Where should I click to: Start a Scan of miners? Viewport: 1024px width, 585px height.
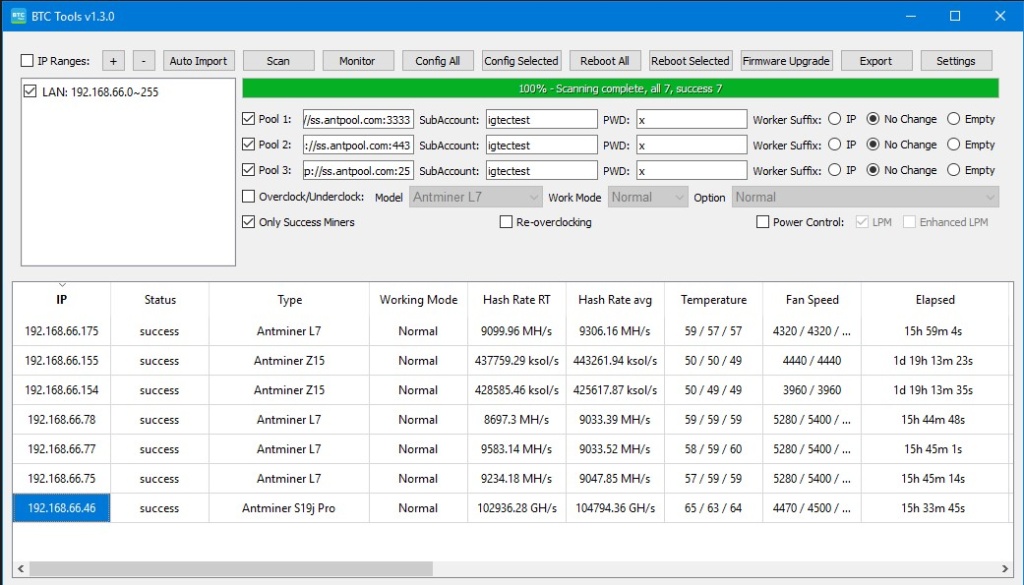[278, 61]
